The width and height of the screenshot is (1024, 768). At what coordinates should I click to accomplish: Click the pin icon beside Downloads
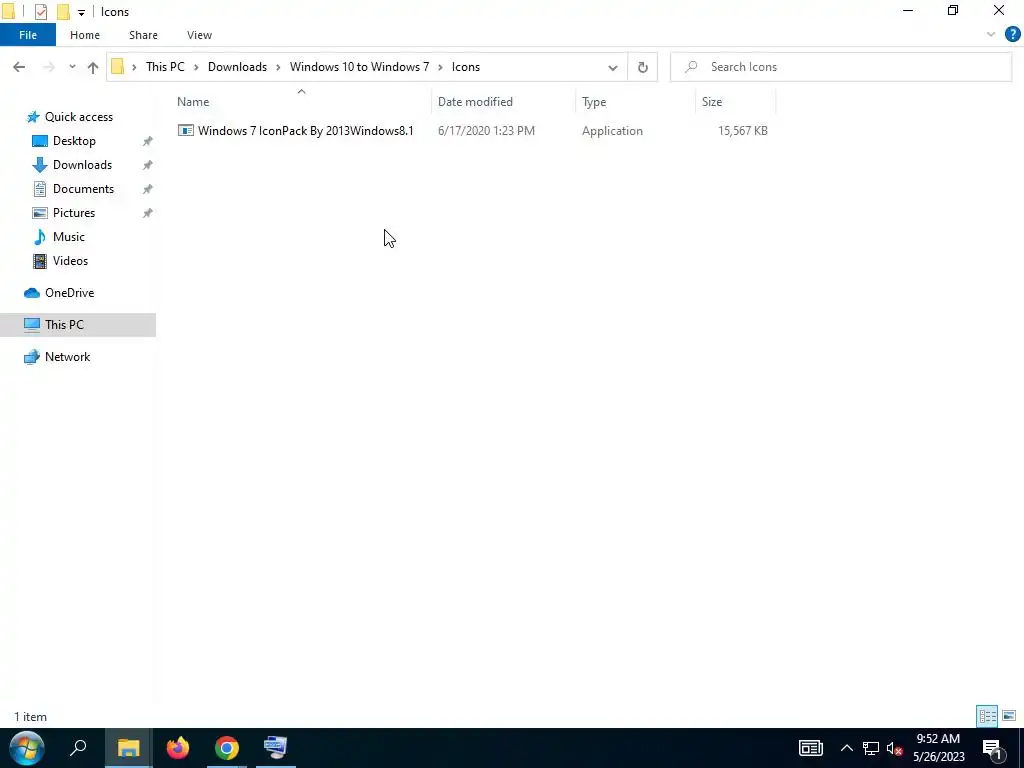coord(148,165)
